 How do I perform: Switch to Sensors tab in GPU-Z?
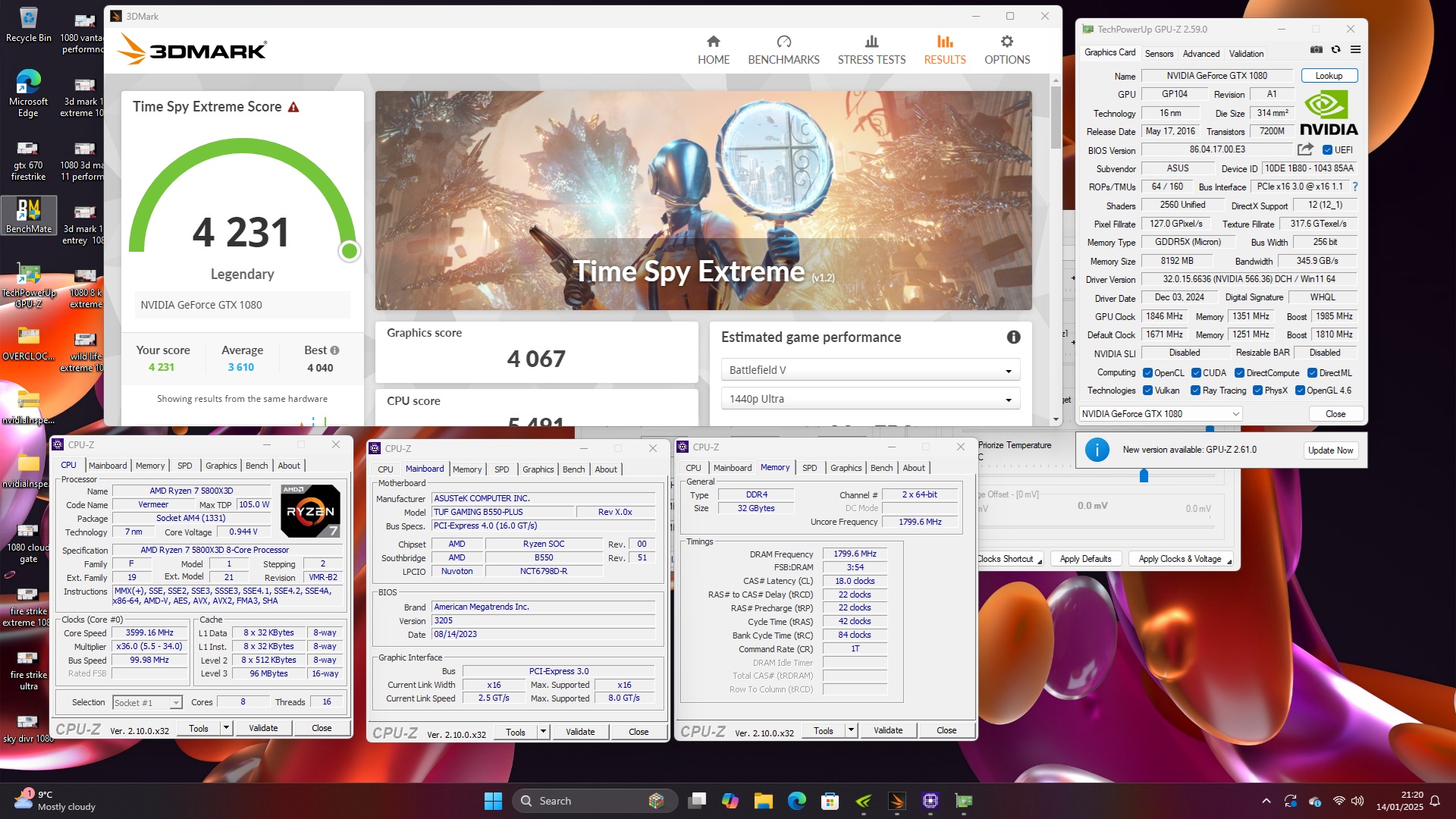tap(1159, 54)
